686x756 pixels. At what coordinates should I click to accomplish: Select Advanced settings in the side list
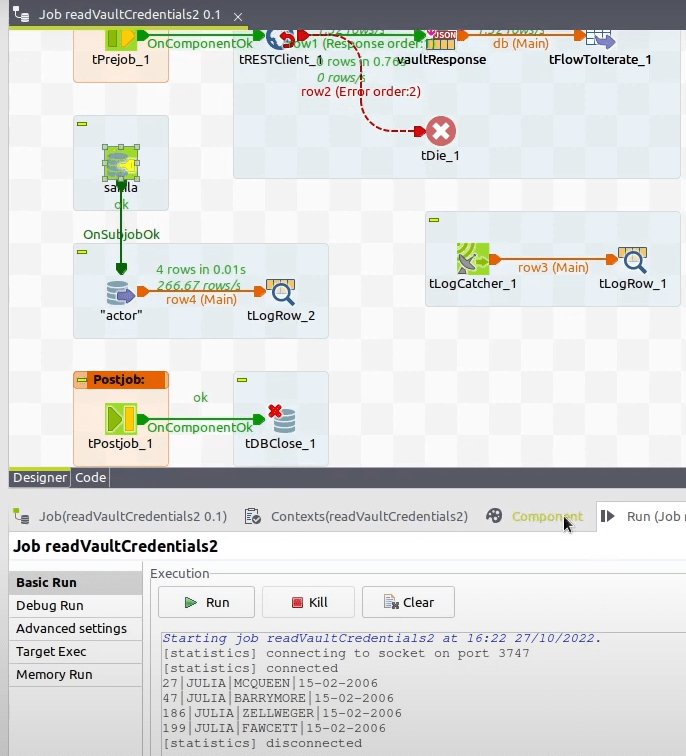click(76, 629)
